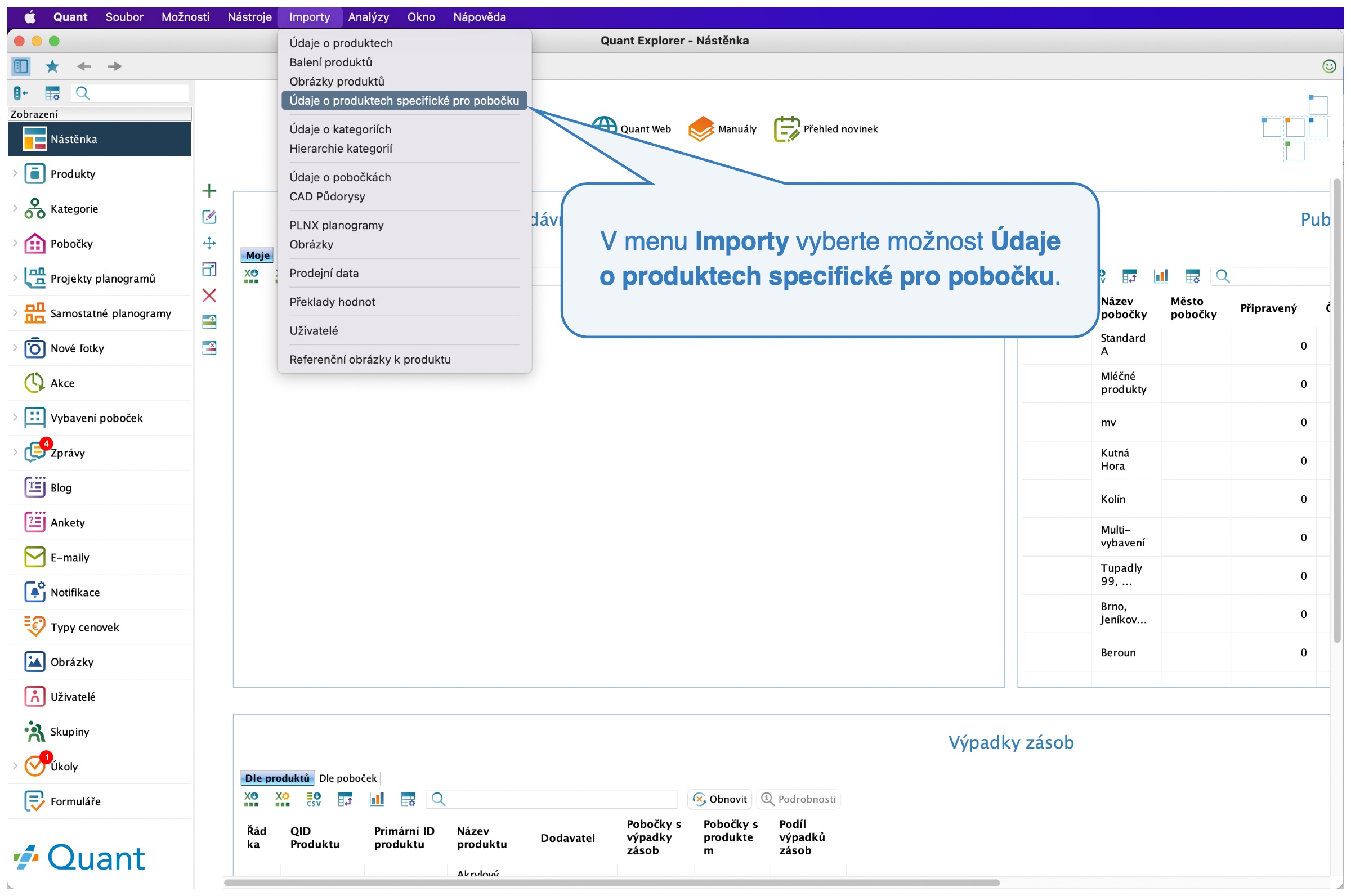
Task: Click the vertical scrollbar on right
Action: tap(1337, 411)
